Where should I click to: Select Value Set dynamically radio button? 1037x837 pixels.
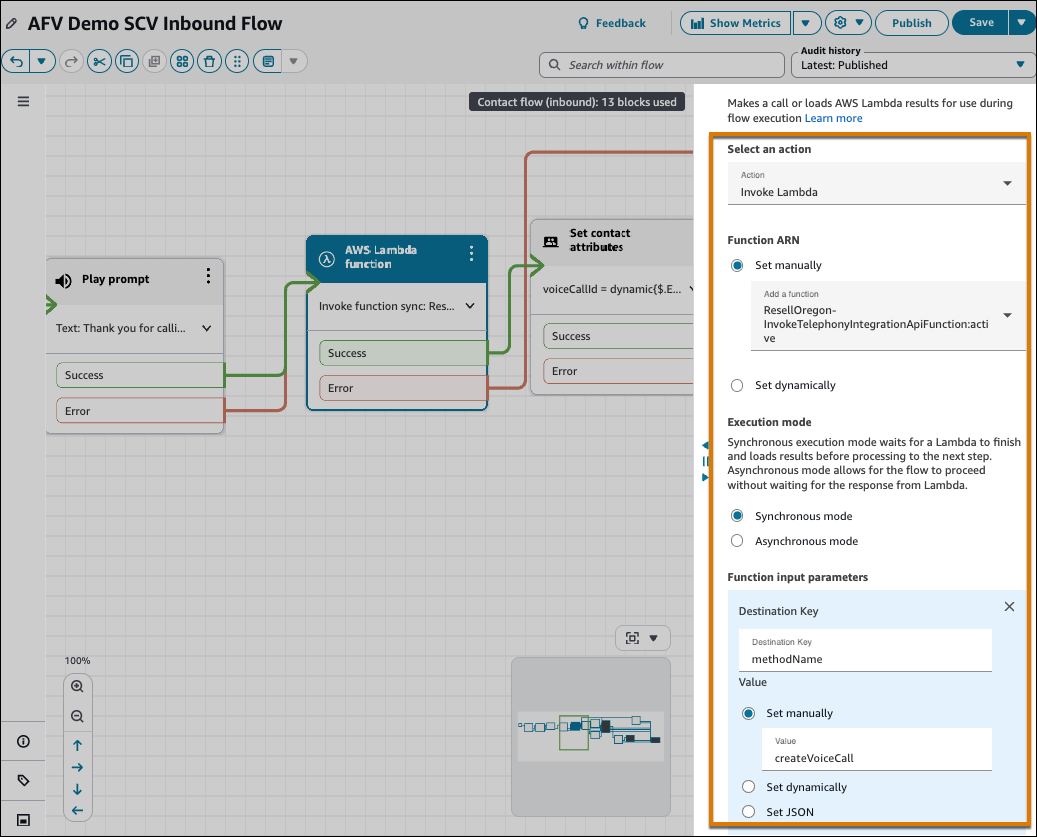point(748,787)
